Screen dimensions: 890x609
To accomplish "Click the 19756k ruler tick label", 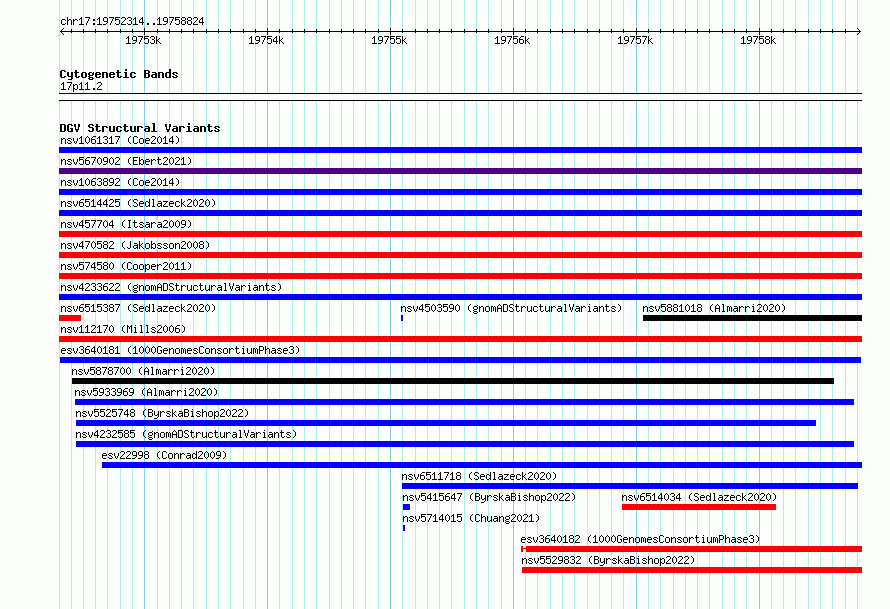I will coord(512,40).
